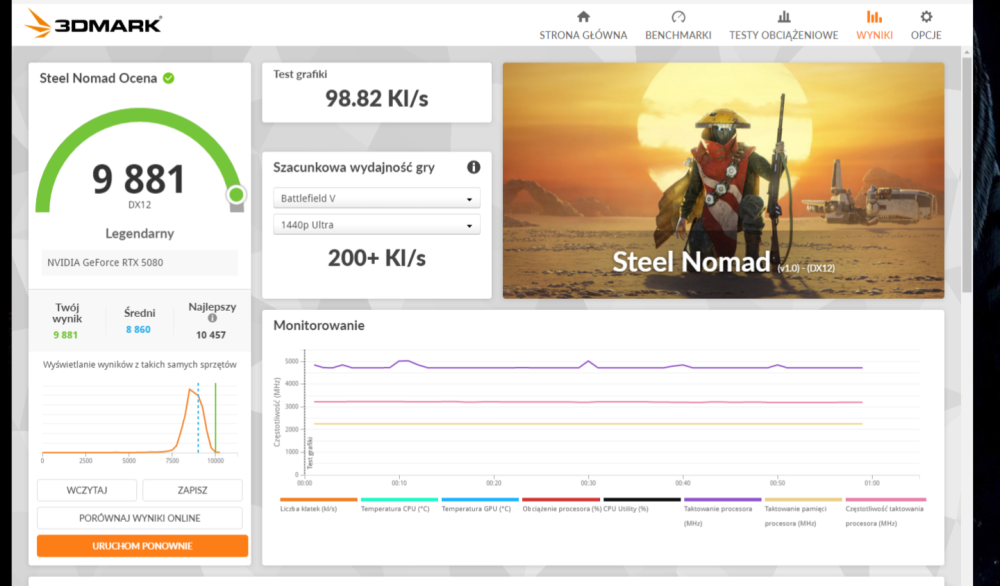This screenshot has width=1000, height=586.
Task: Click the 9 881 score value
Action: click(138, 179)
